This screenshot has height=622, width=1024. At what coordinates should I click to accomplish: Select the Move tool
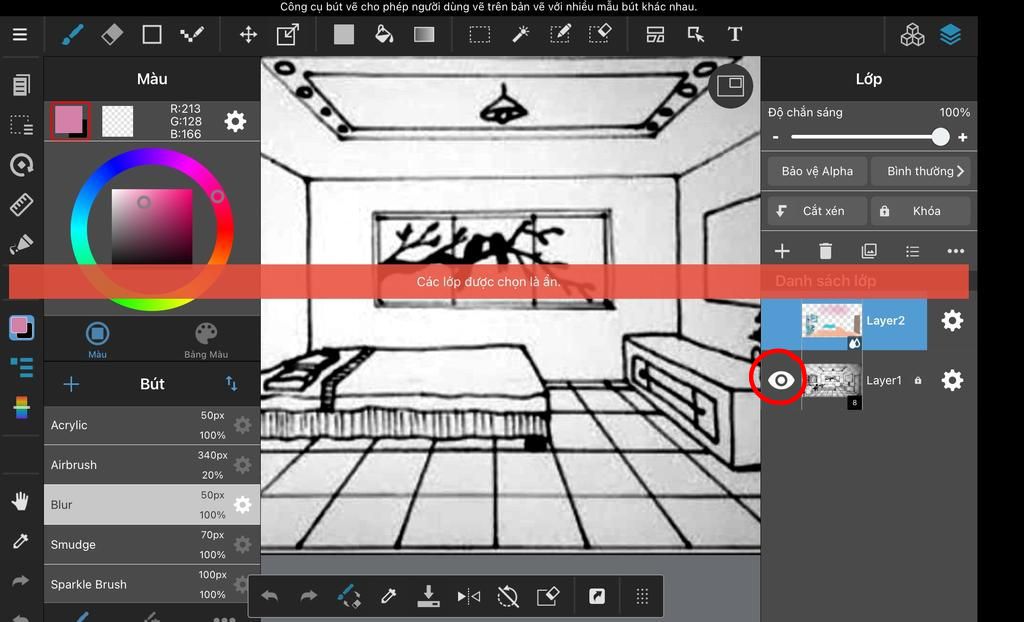(x=248, y=35)
